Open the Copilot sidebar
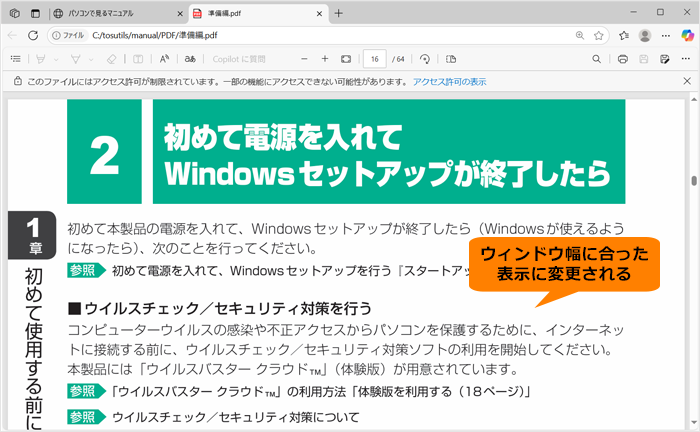This screenshot has width=700, height=432. [688, 35]
